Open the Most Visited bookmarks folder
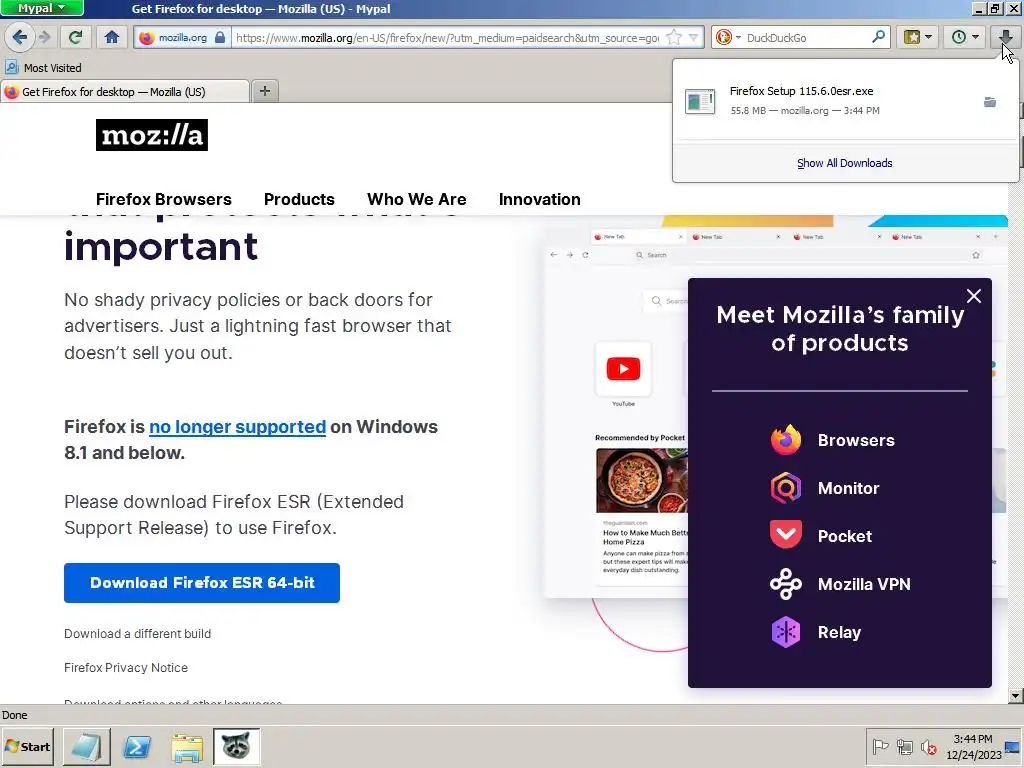 click(44, 68)
